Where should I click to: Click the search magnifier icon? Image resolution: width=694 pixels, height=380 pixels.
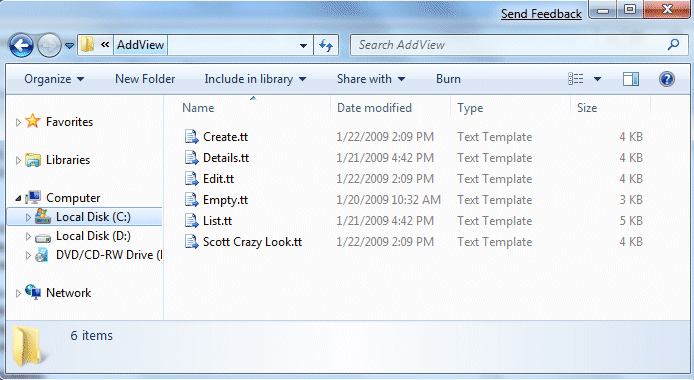click(x=673, y=44)
